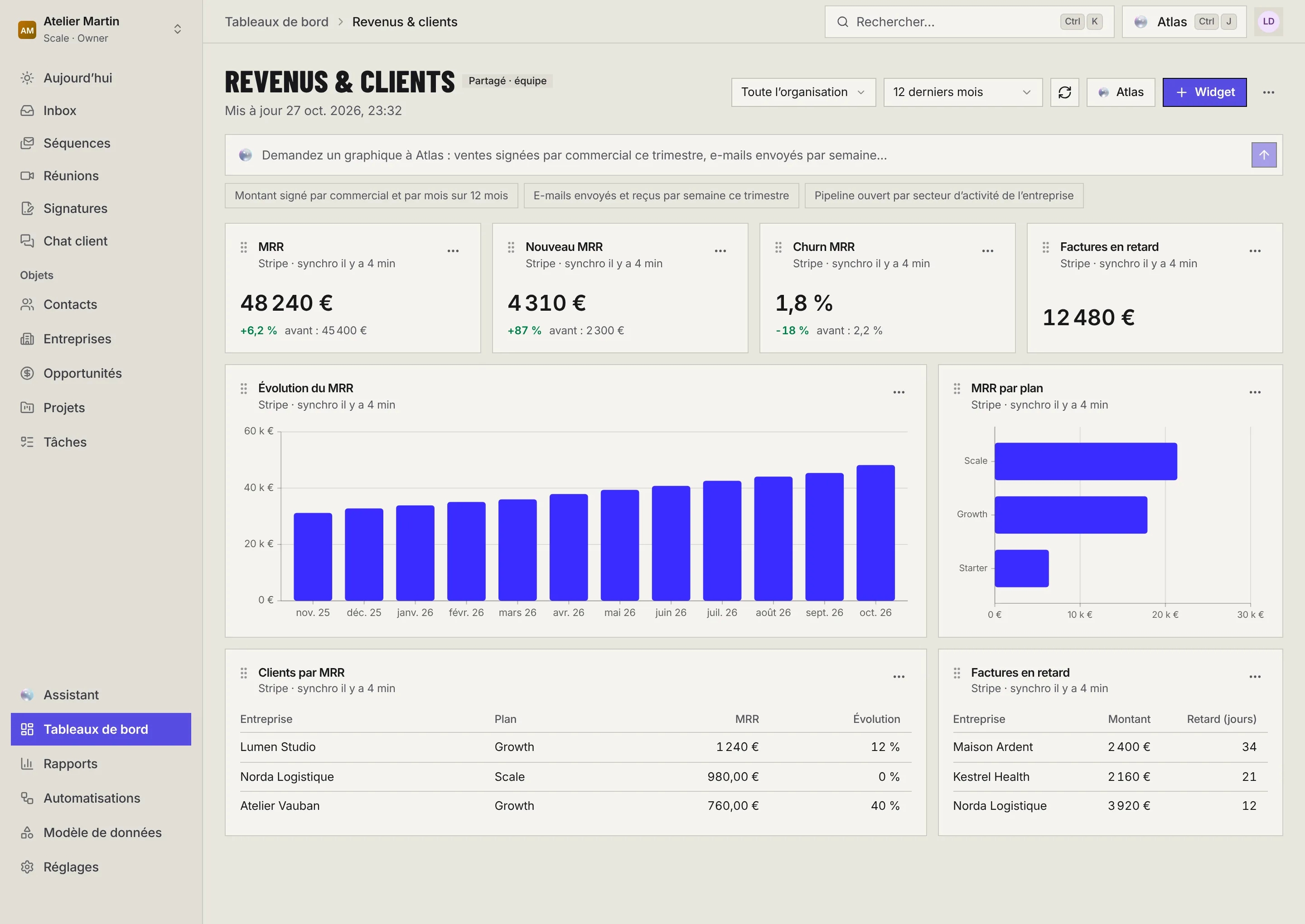Open the workspace switcher chevron for Atelier Martin
Image resolution: width=1305 pixels, height=924 pixels.
[x=178, y=29]
